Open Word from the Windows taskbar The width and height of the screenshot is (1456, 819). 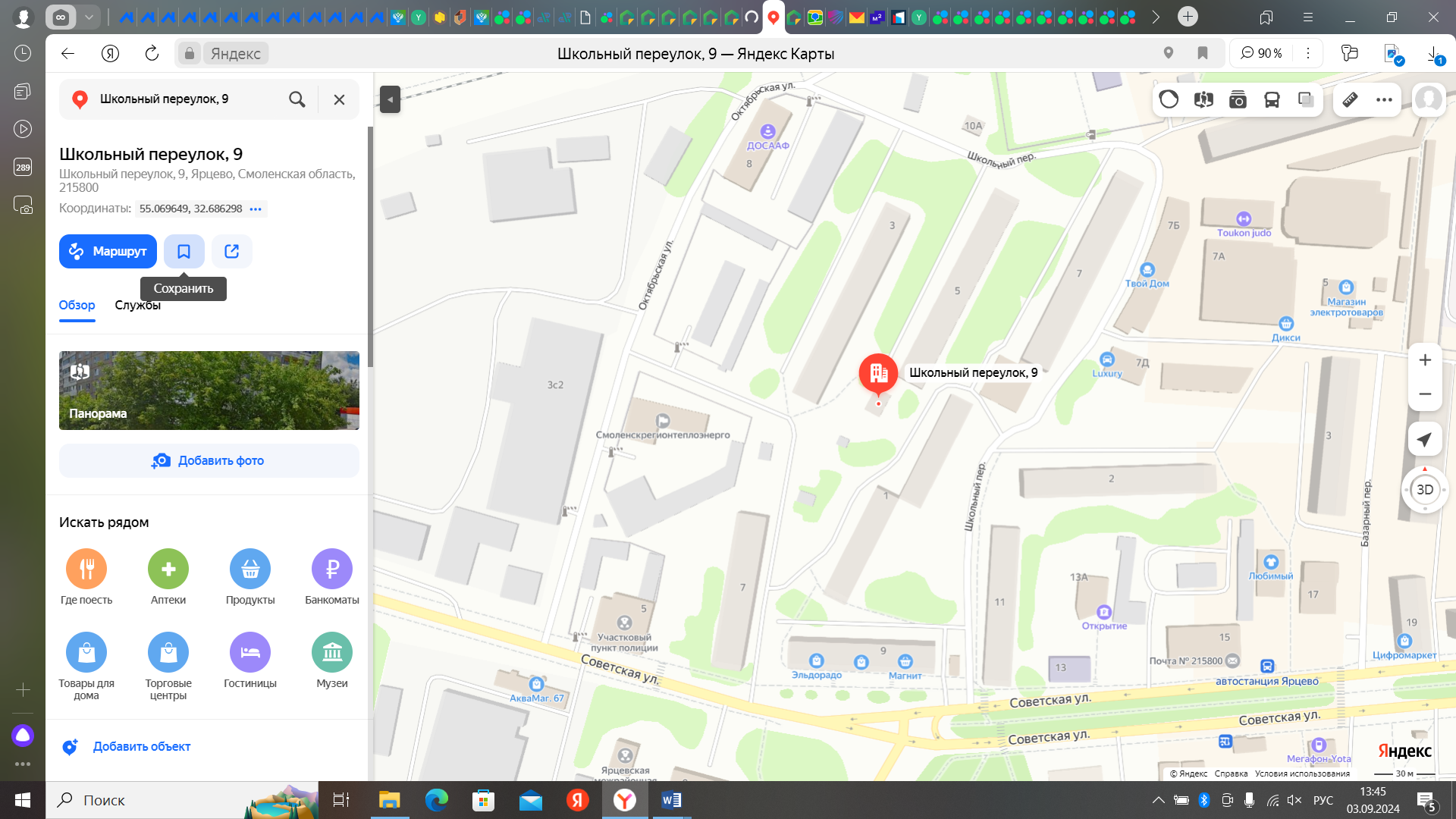click(x=671, y=800)
